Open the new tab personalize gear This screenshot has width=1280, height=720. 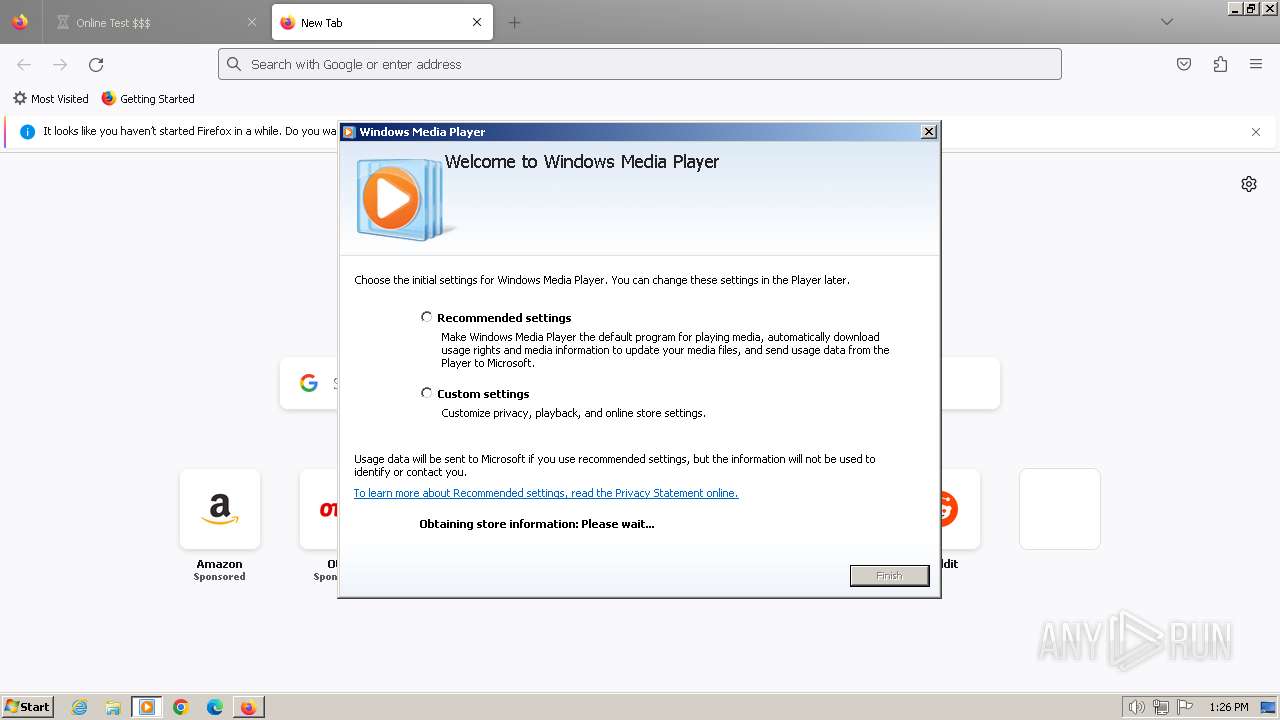[x=1249, y=184]
